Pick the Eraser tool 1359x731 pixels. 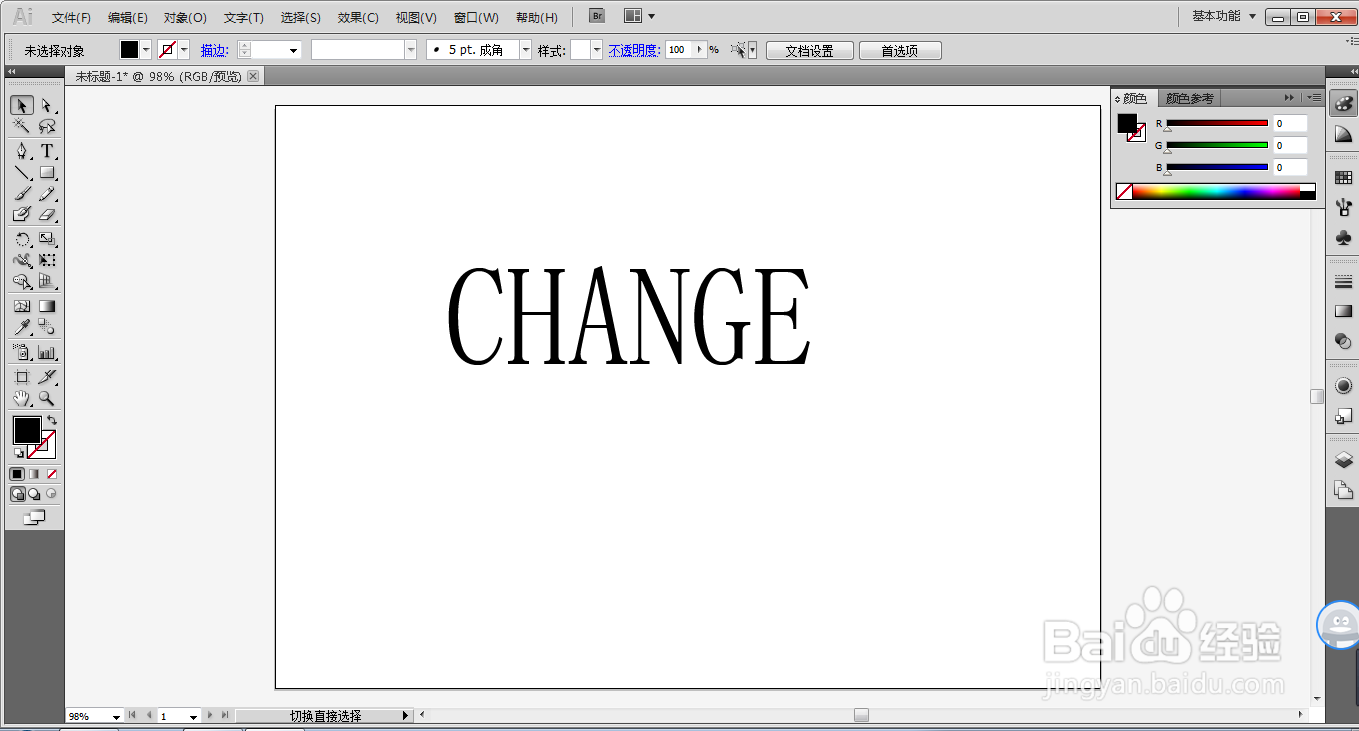pyautogui.click(x=47, y=214)
